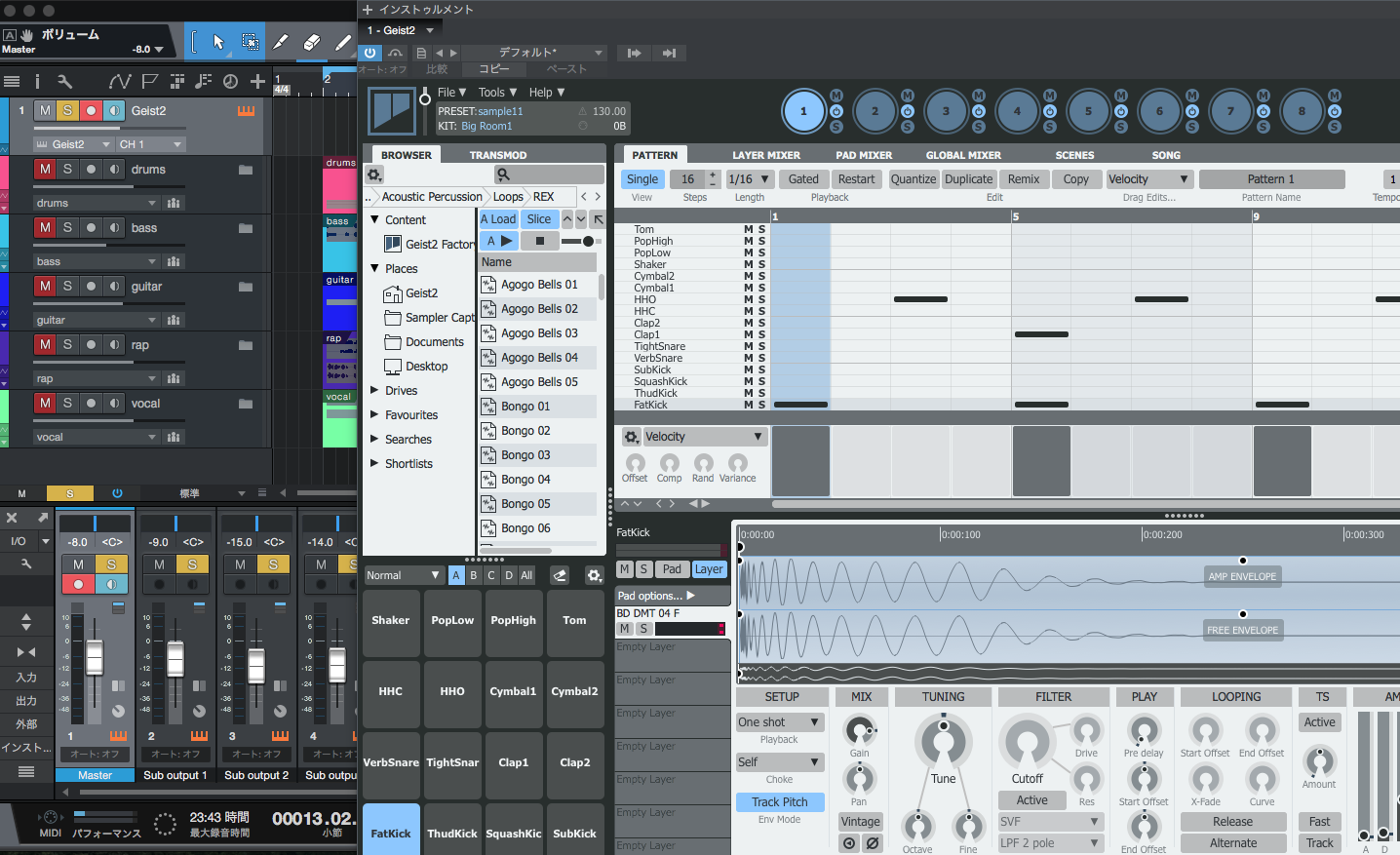1400x855 pixels.
Task: Collapse the Content tree section
Action: click(x=374, y=219)
